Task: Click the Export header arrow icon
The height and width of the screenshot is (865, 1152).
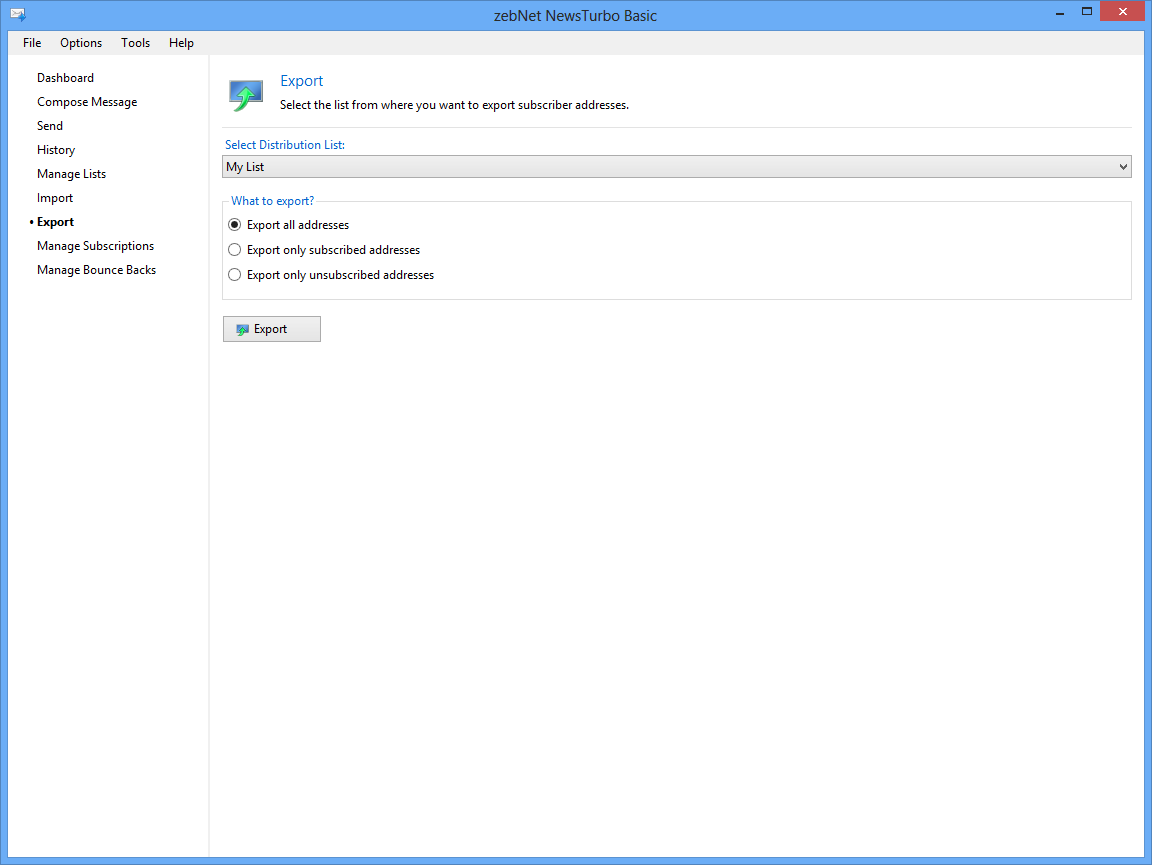Action: point(245,94)
